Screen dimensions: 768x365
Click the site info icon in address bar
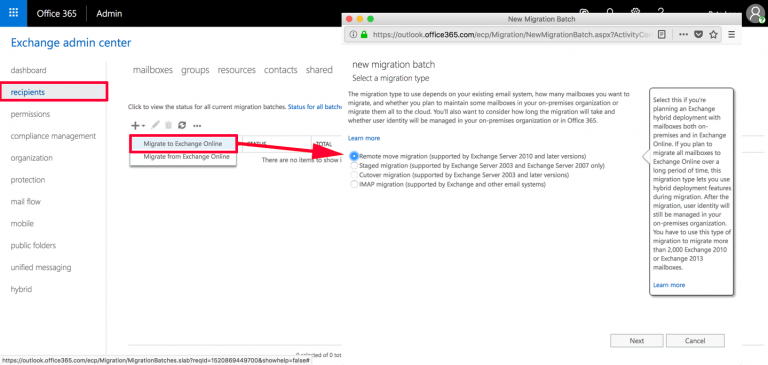(x=354, y=35)
